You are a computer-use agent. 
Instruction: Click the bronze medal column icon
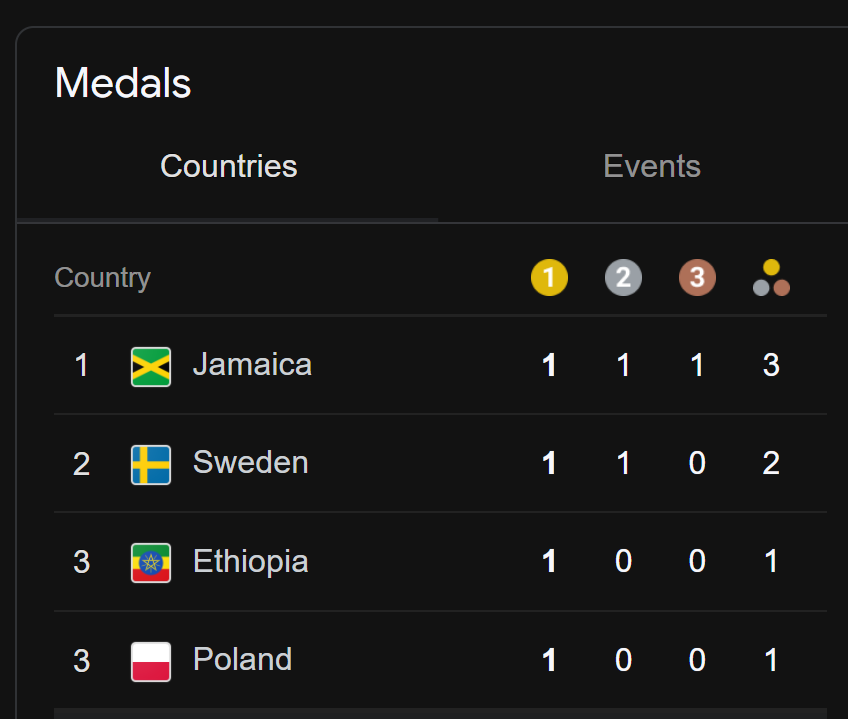[x=697, y=278]
